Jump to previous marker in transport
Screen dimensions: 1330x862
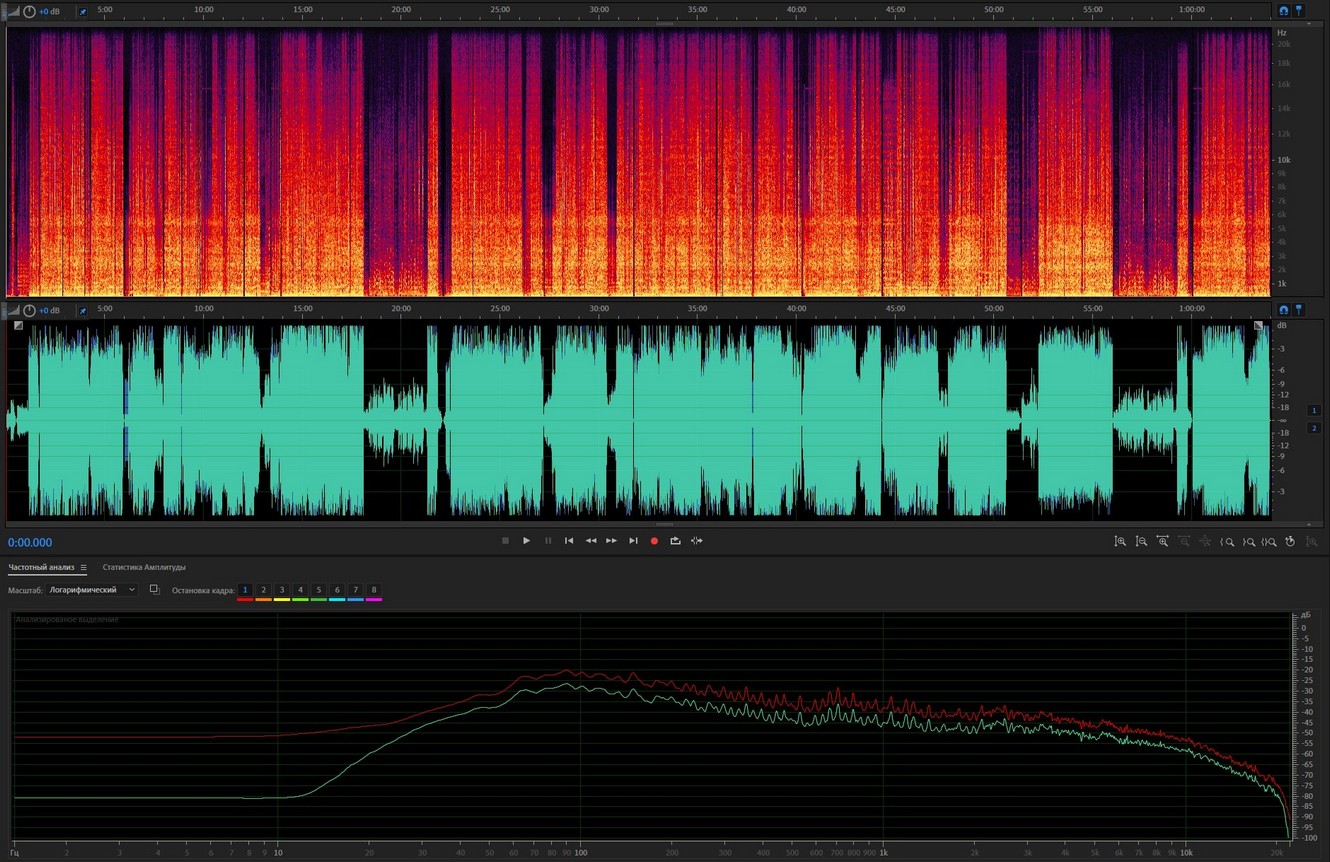569,541
